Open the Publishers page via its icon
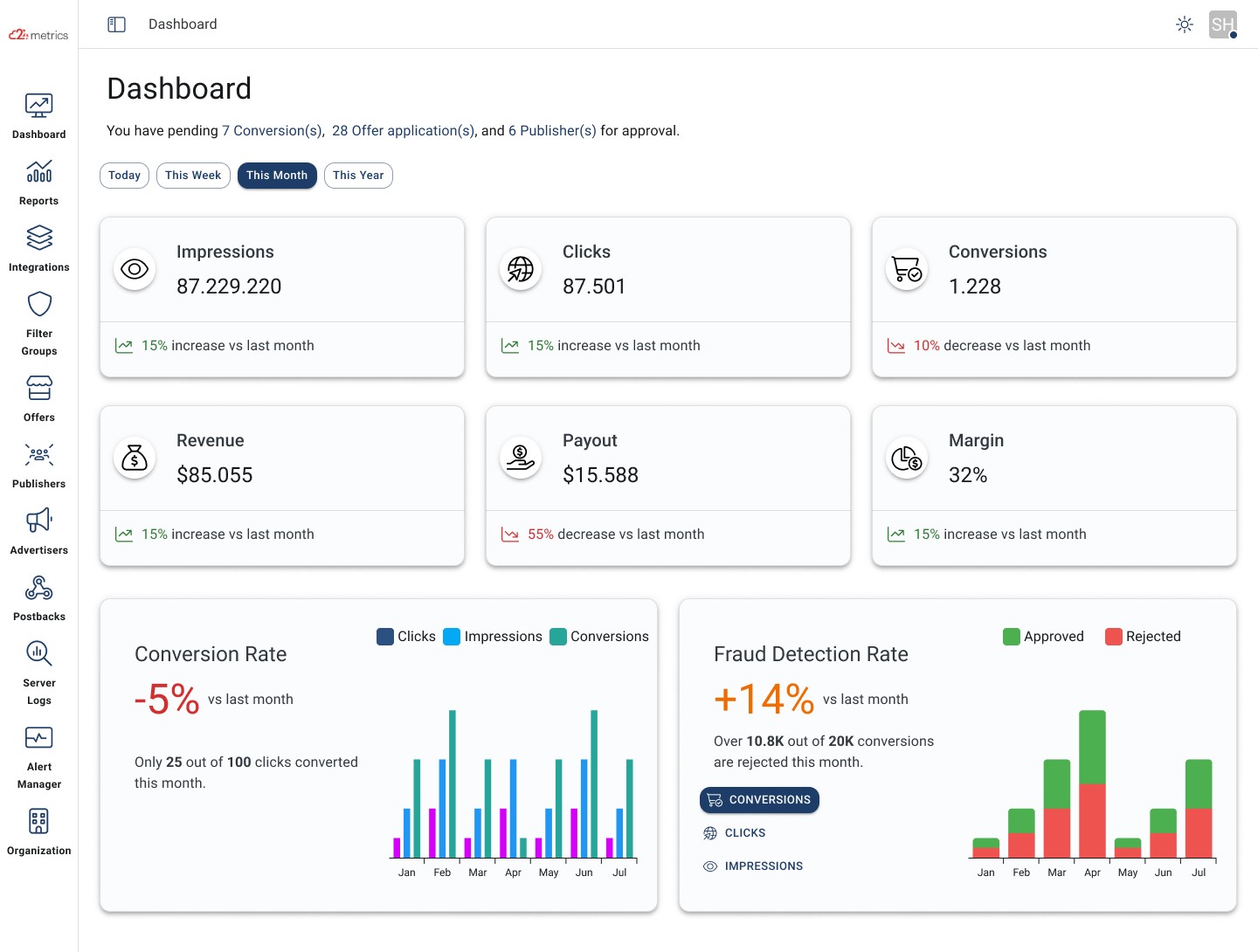This screenshot has width=1258, height=952. coord(38,455)
